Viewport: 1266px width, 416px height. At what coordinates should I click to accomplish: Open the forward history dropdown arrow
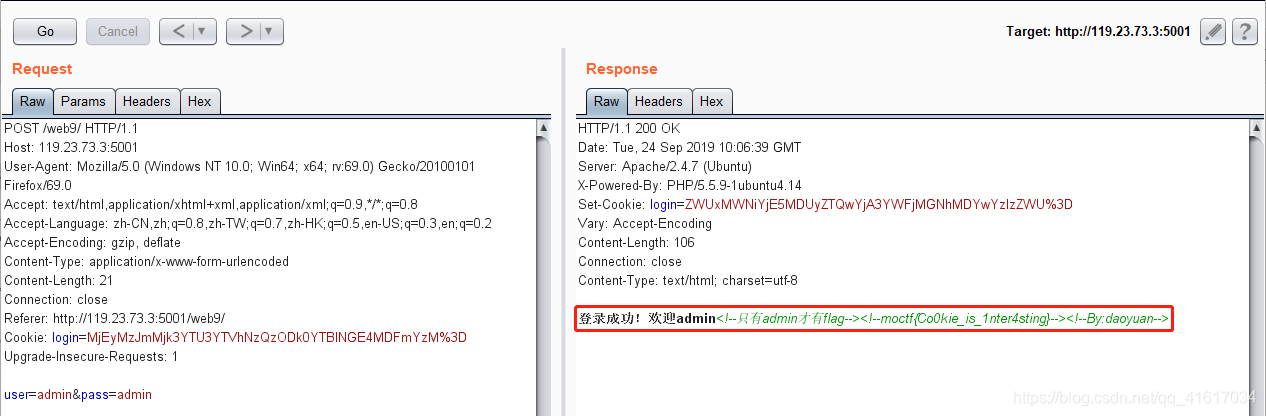tap(272, 31)
